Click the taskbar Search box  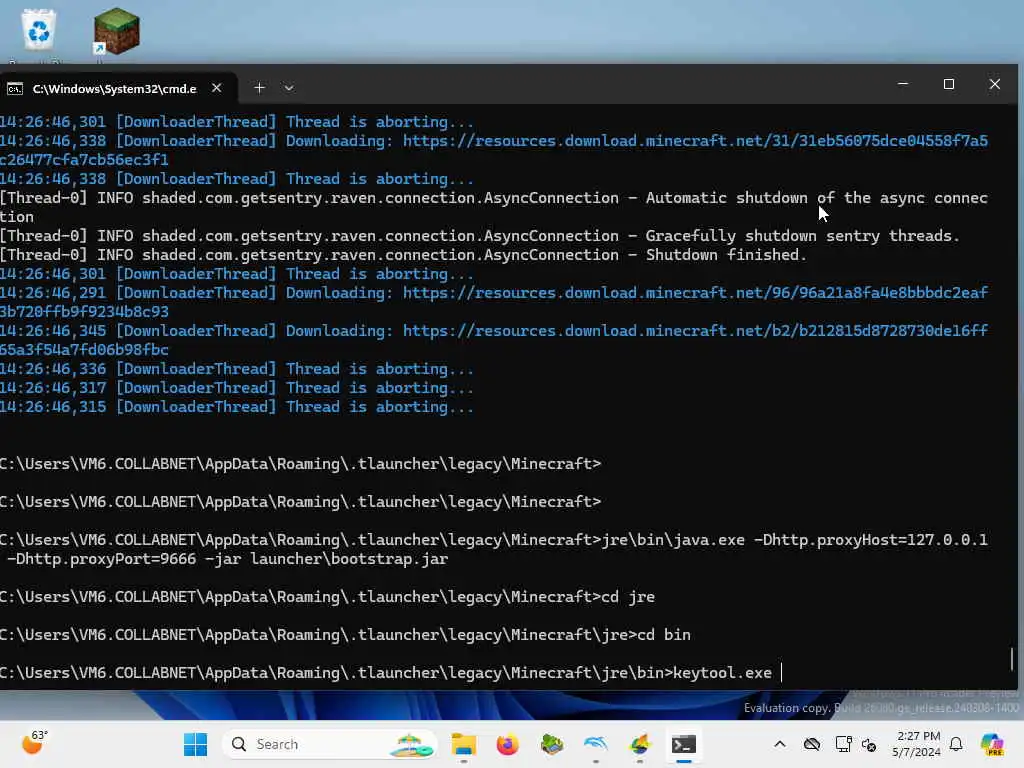click(x=330, y=744)
